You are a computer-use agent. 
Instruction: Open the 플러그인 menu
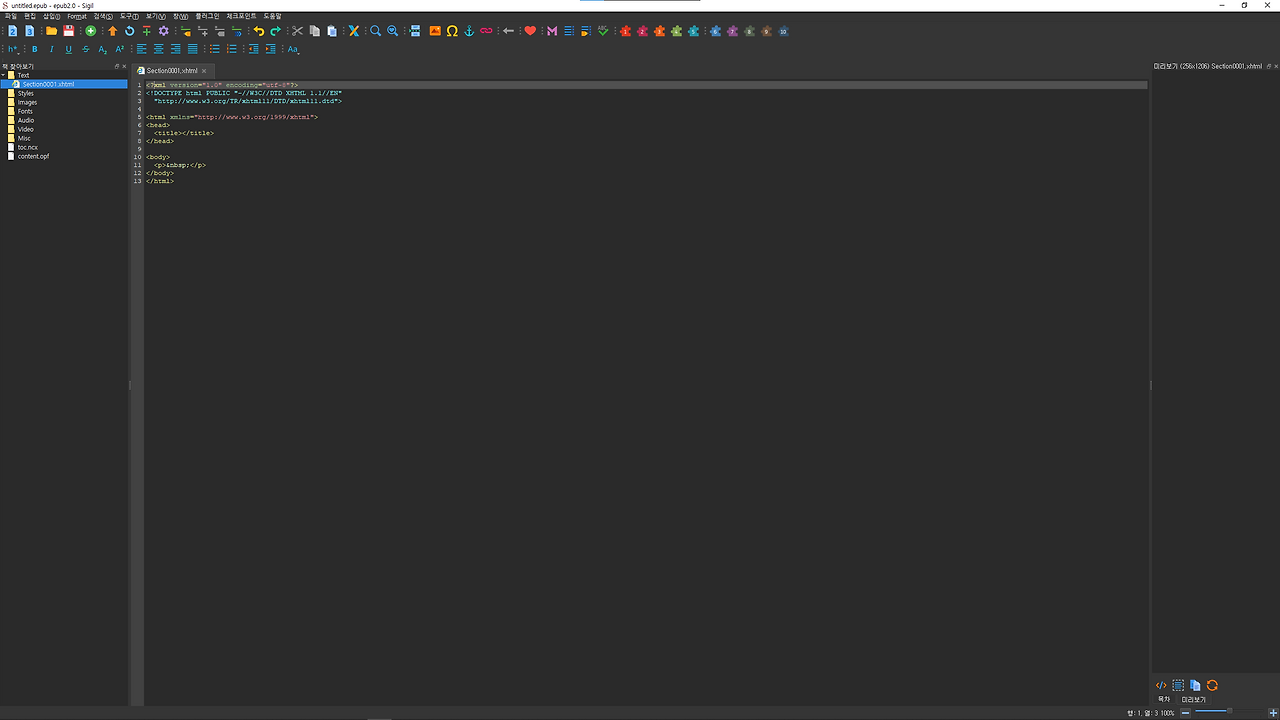pos(207,16)
